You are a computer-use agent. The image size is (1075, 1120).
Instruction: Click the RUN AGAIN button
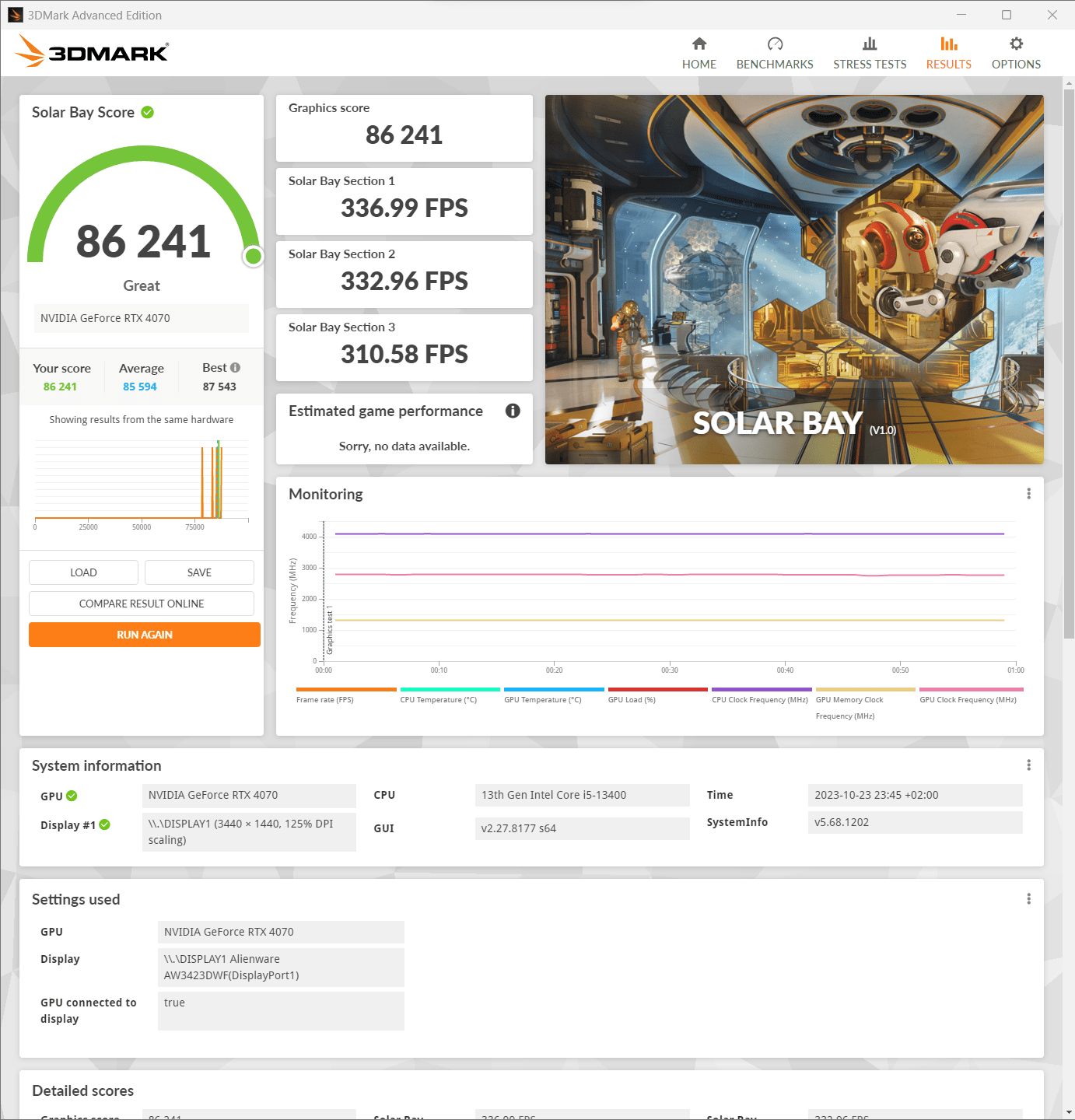(x=145, y=635)
